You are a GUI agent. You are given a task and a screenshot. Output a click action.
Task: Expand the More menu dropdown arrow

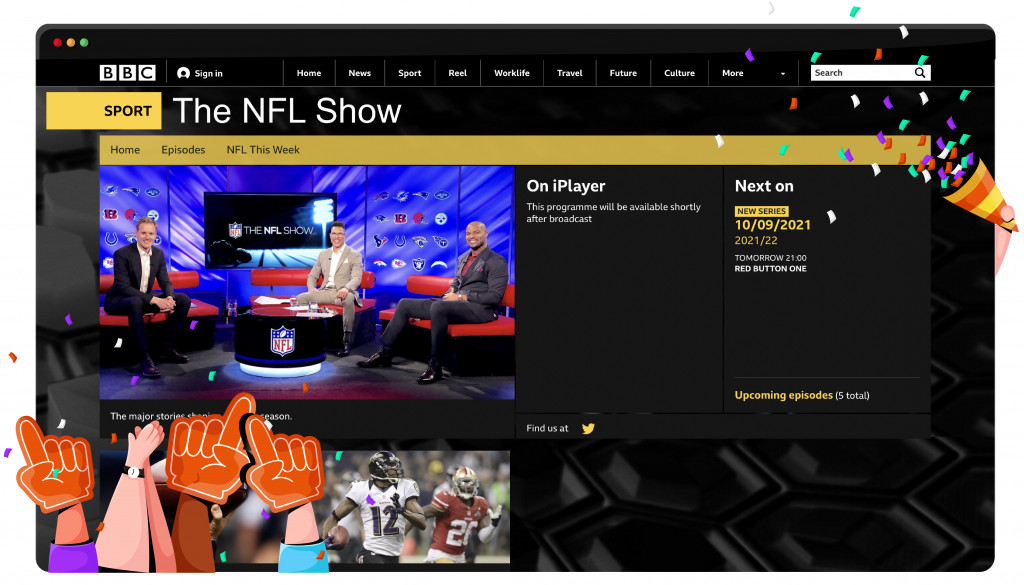pyautogui.click(x=783, y=74)
